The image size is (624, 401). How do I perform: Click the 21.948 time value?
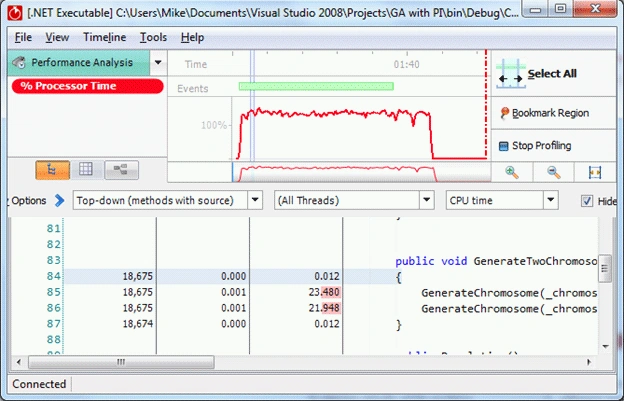324,308
